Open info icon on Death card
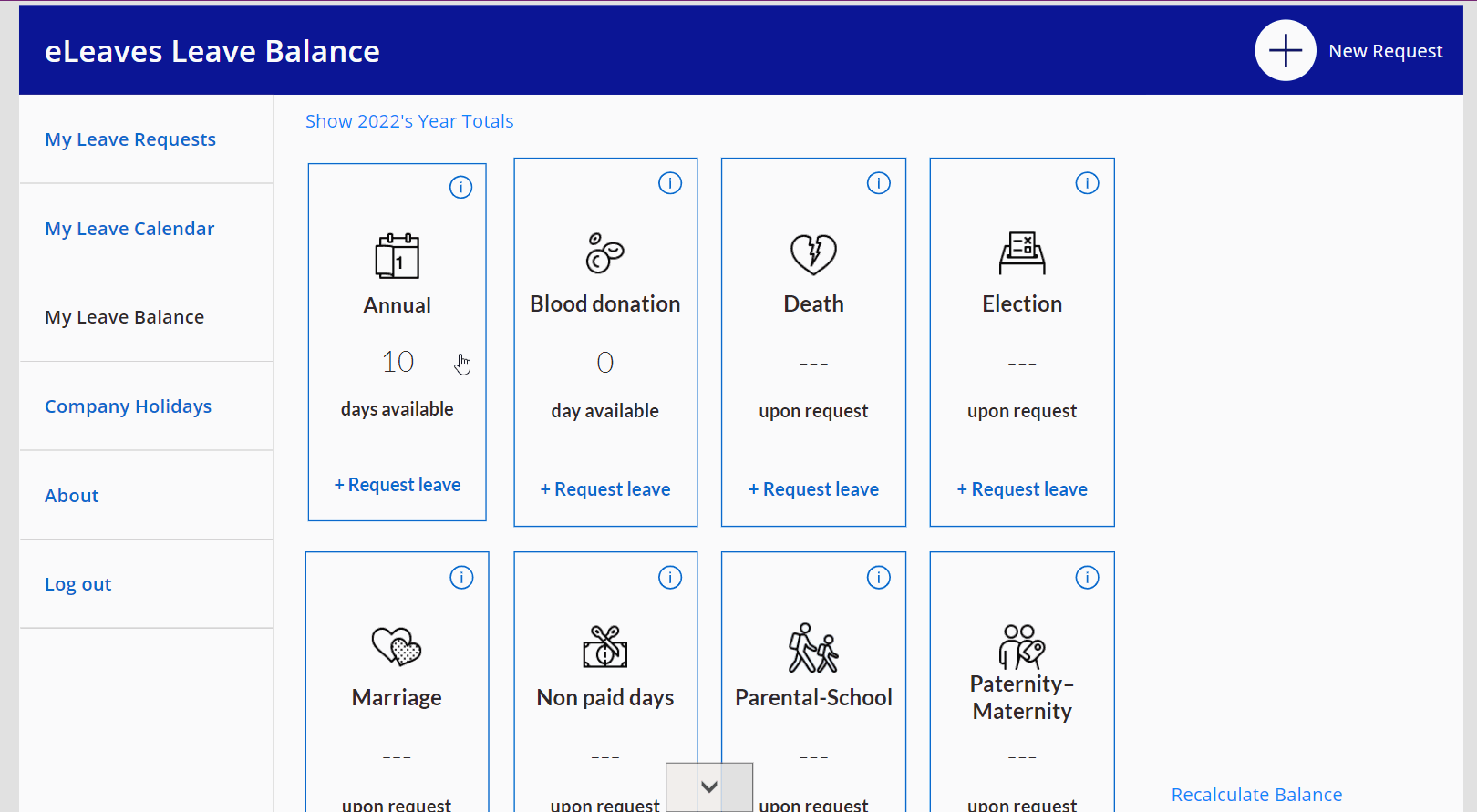 (x=879, y=183)
